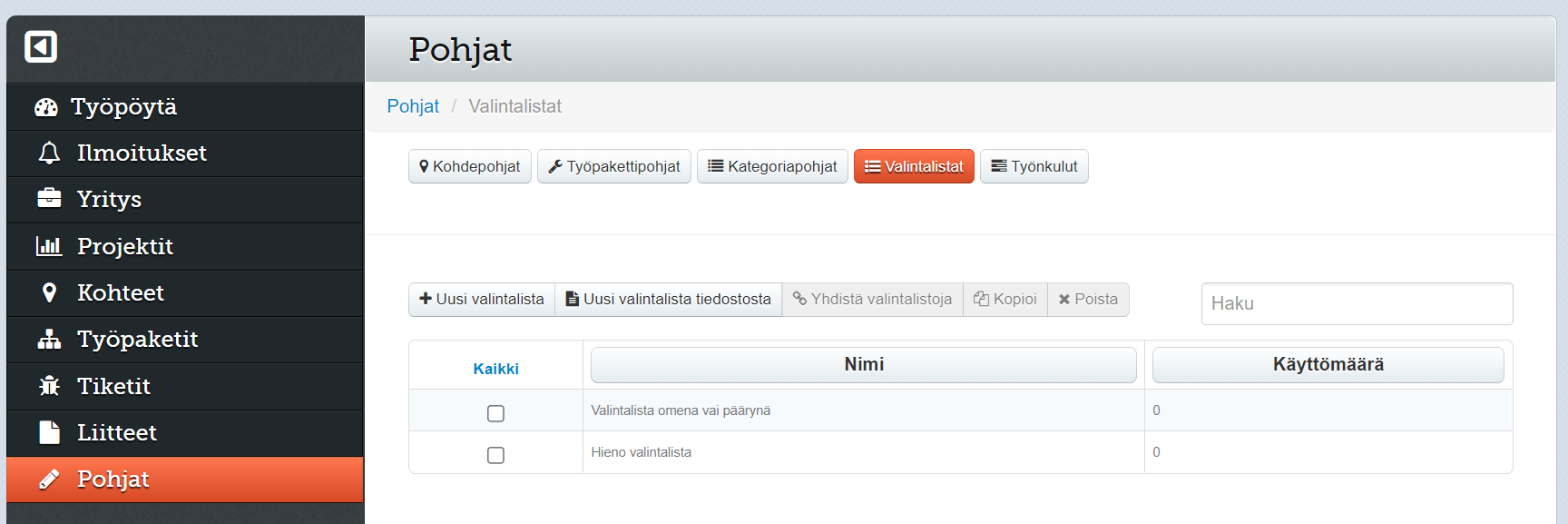Switch to the Työnkulut tab
The image size is (1568, 524).
[x=1034, y=166]
